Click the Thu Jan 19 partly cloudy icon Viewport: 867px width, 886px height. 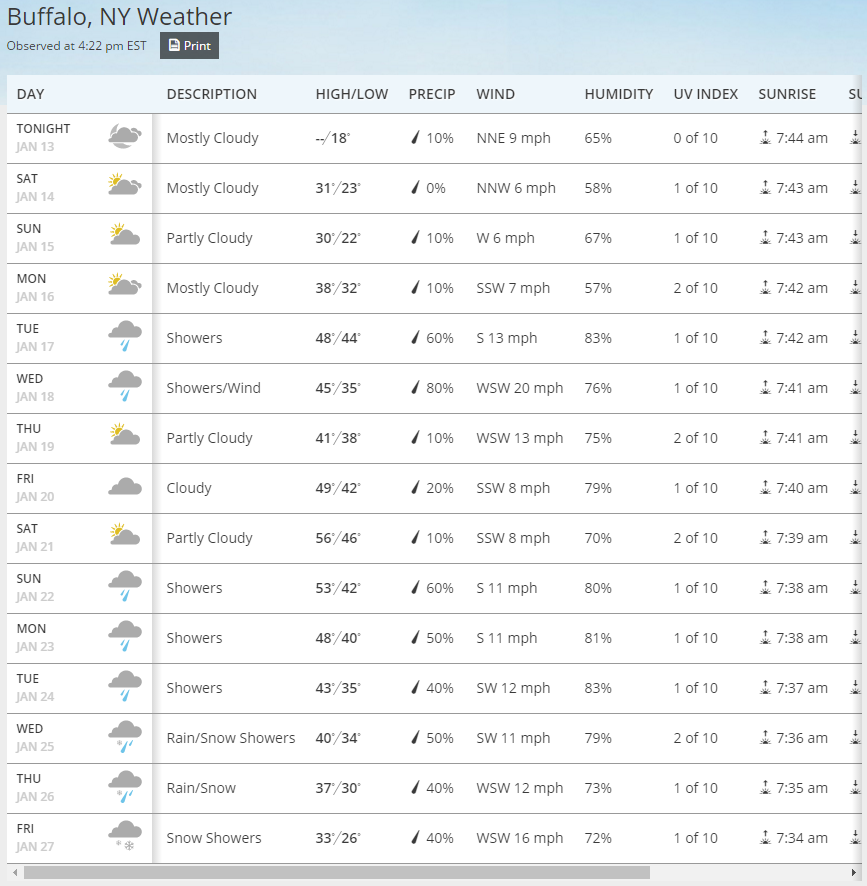(x=125, y=435)
